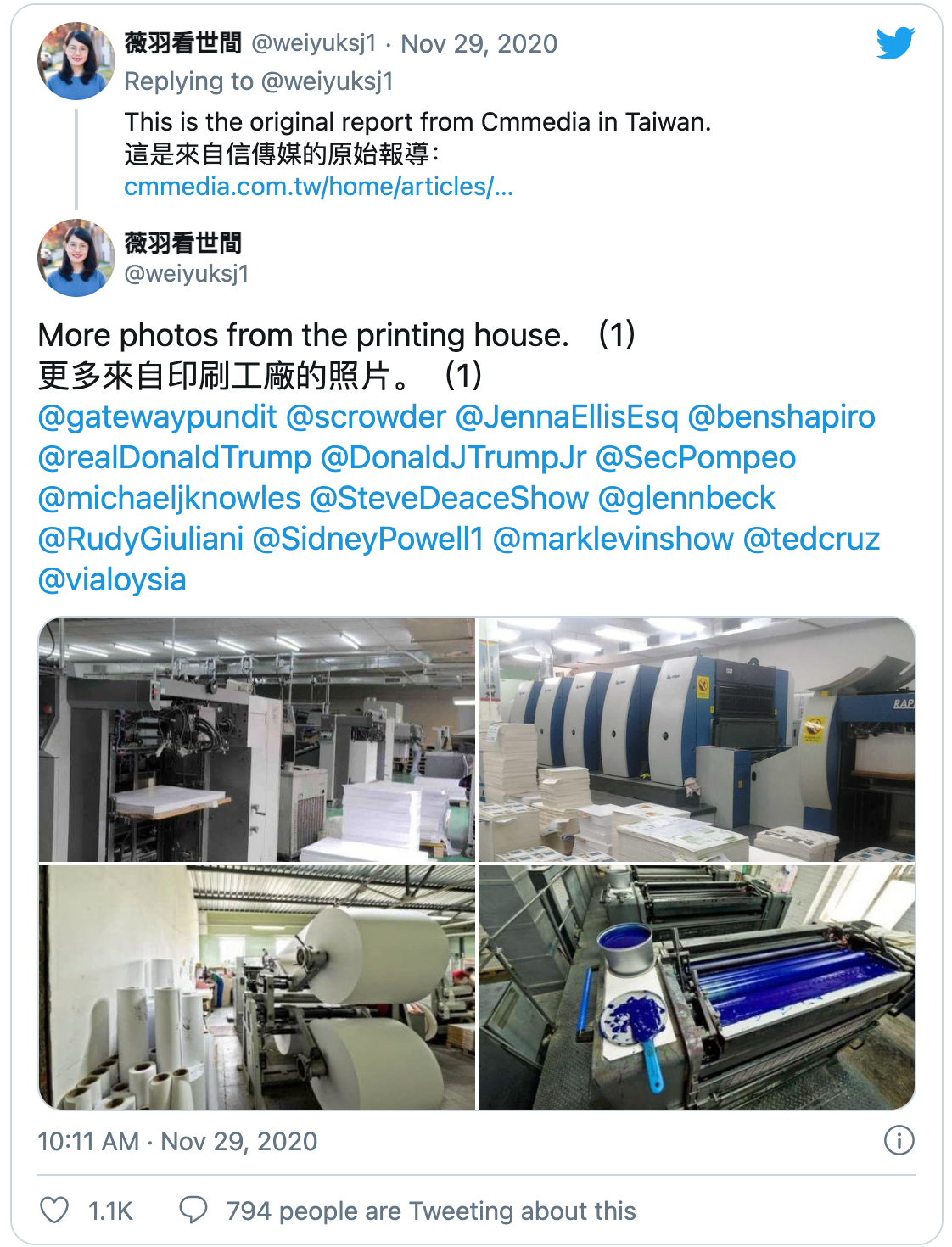The width and height of the screenshot is (952, 1247).
Task: Open the @RudyGiuliani mention
Action: pyautogui.click(x=141, y=539)
